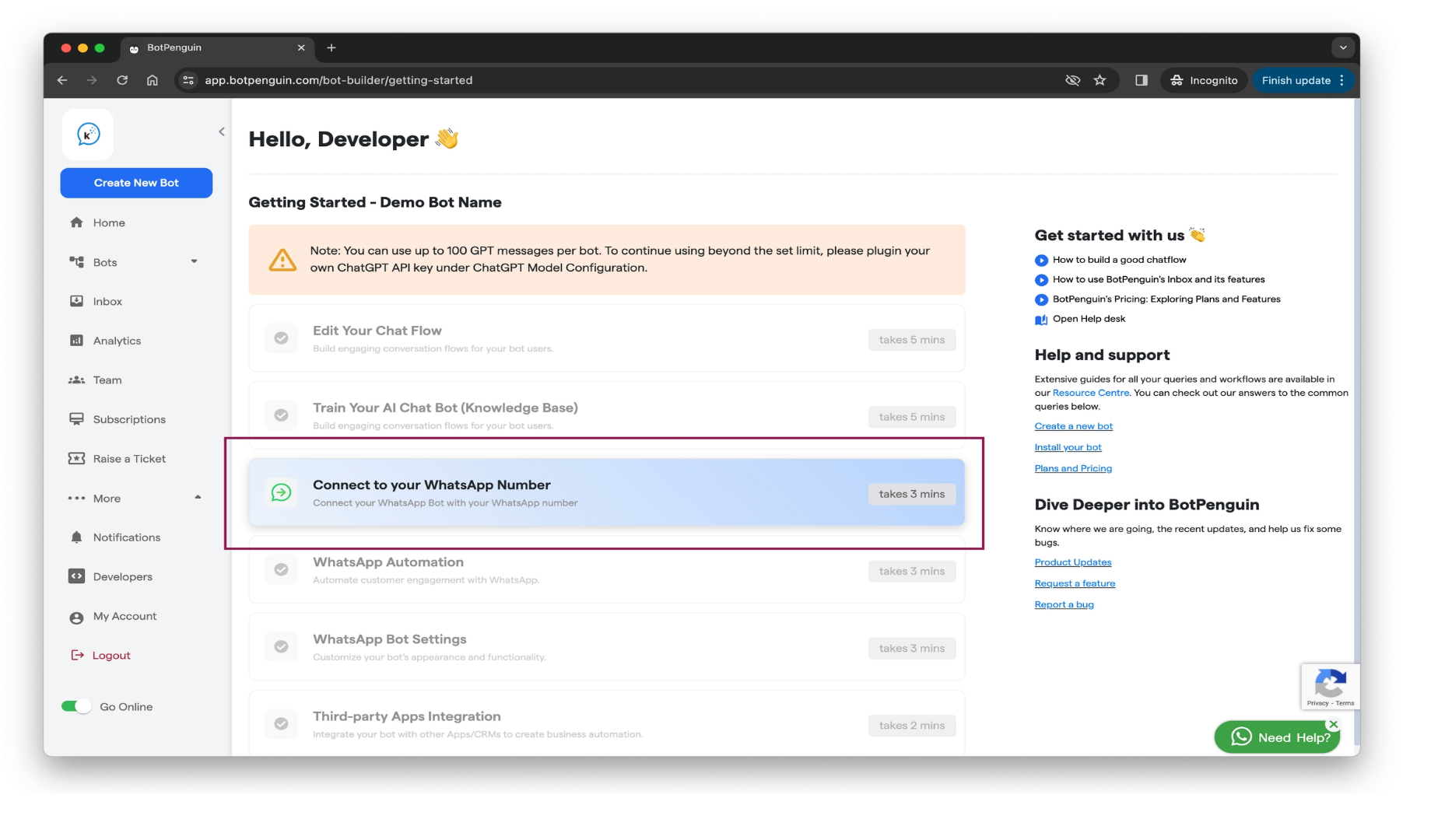The width and height of the screenshot is (1452, 840).
Task: Click the Need Help? WhatsApp button
Action: pos(1277,737)
